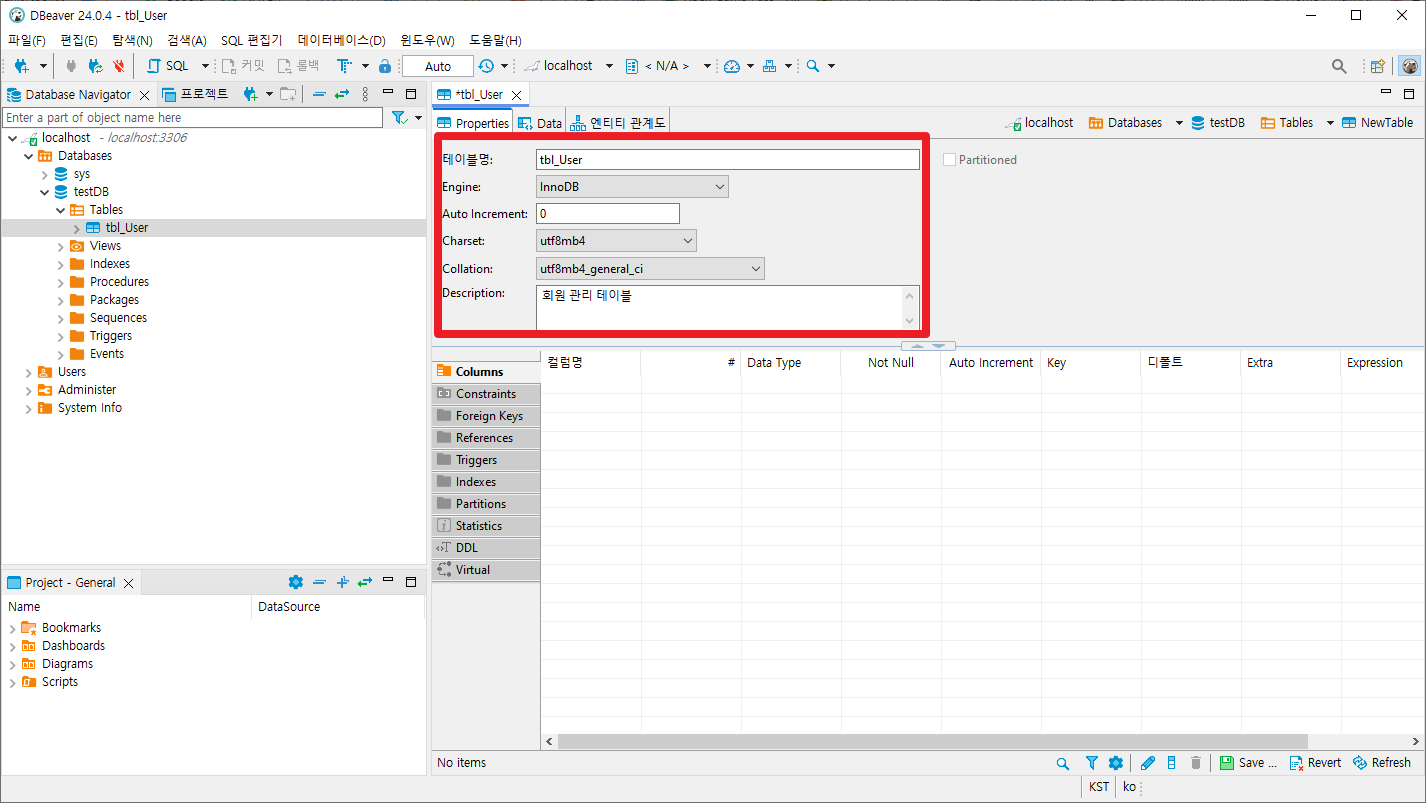Open the active connection localhost dropdown arrow
Viewport: 1426px width, 803px height.
click(x=609, y=66)
